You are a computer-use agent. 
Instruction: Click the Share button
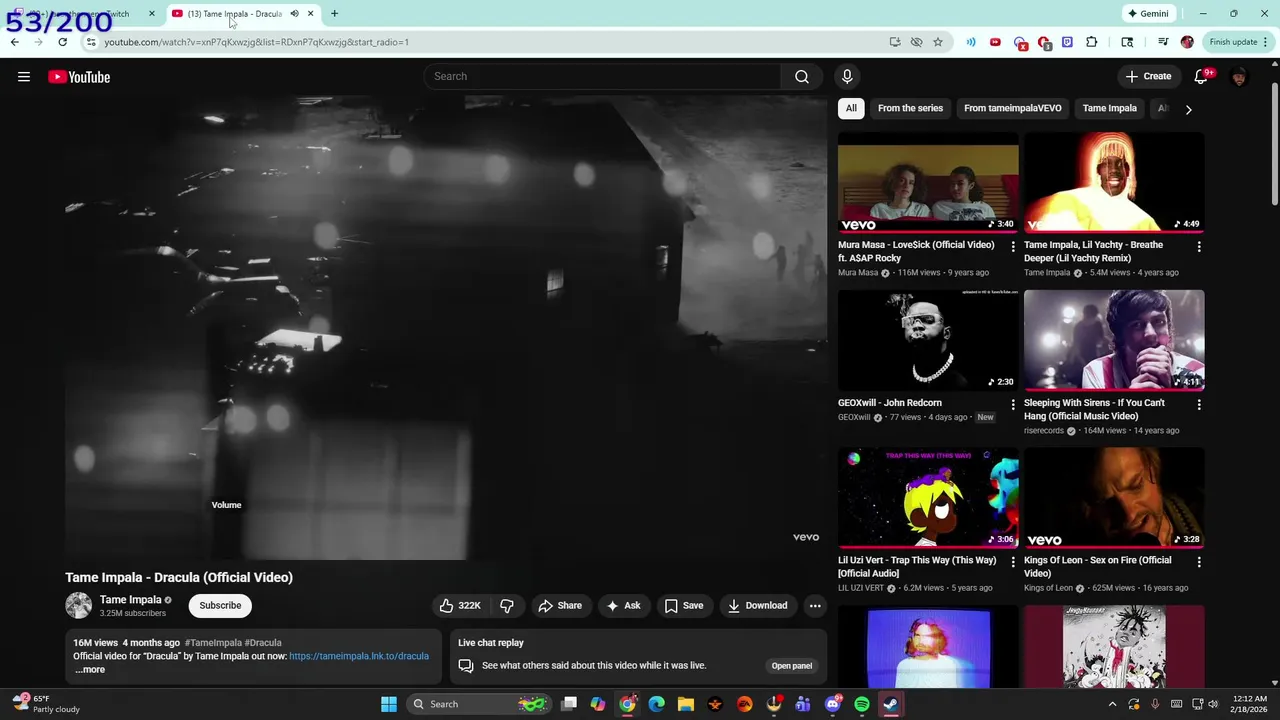560,606
